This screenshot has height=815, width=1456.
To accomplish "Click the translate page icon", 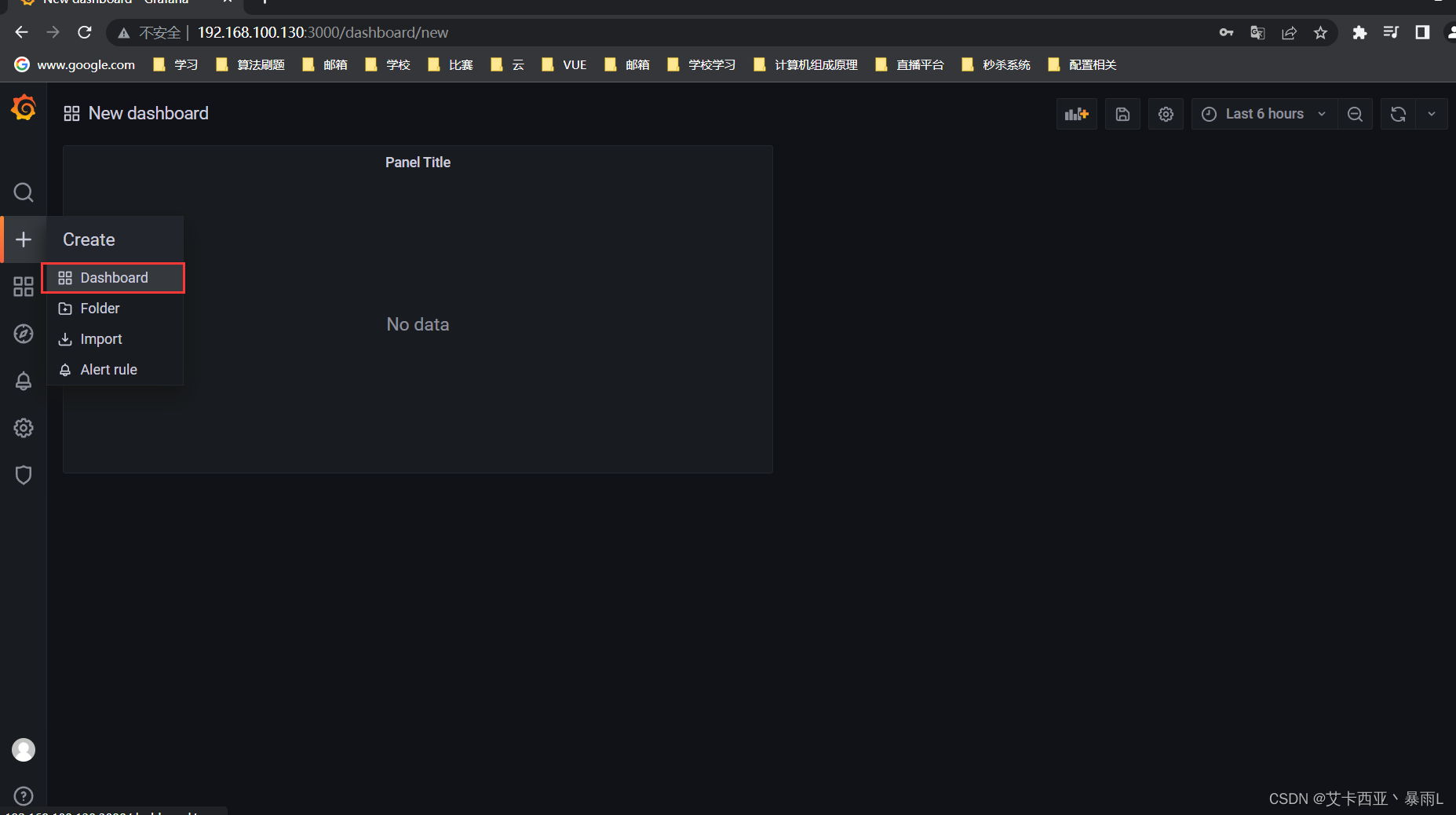I will pos(1257,32).
